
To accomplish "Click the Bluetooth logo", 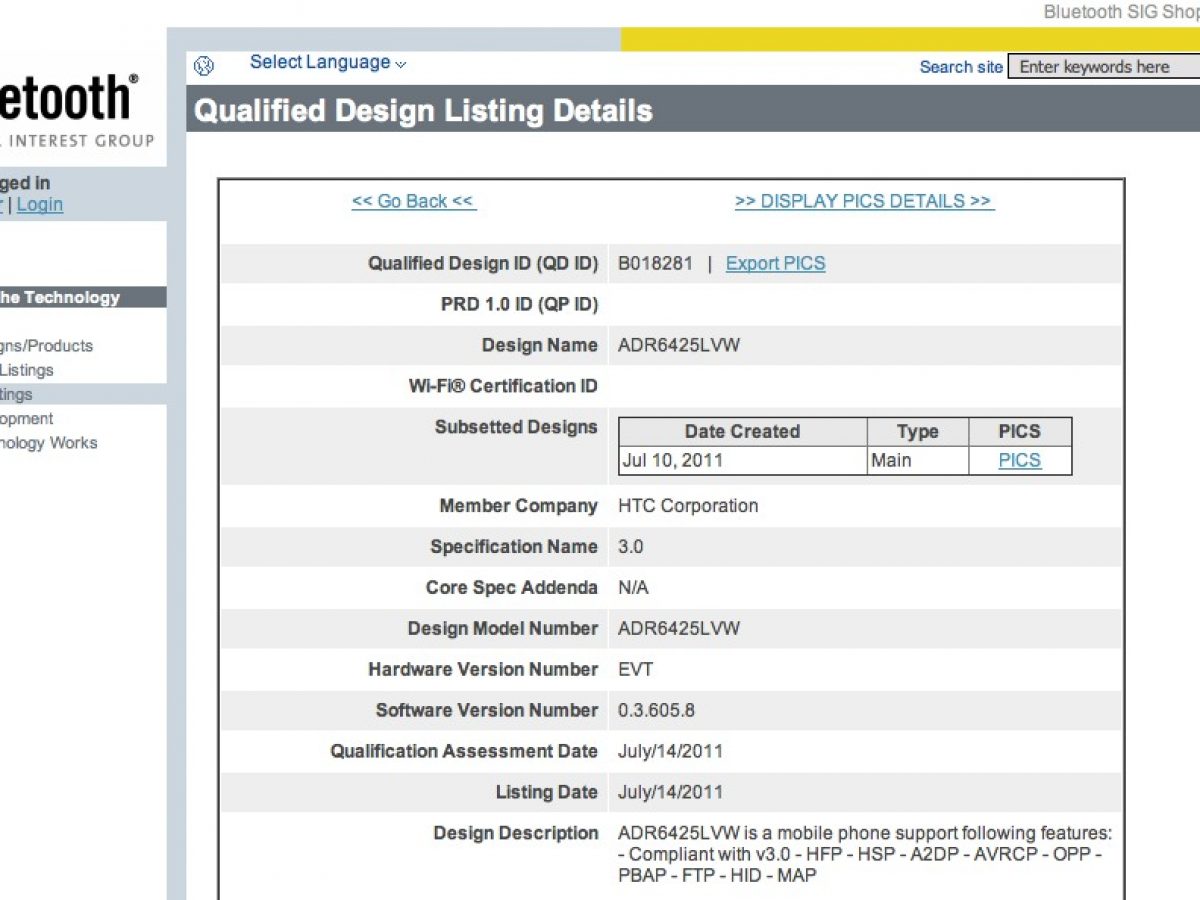I will click(x=65, y=100).
